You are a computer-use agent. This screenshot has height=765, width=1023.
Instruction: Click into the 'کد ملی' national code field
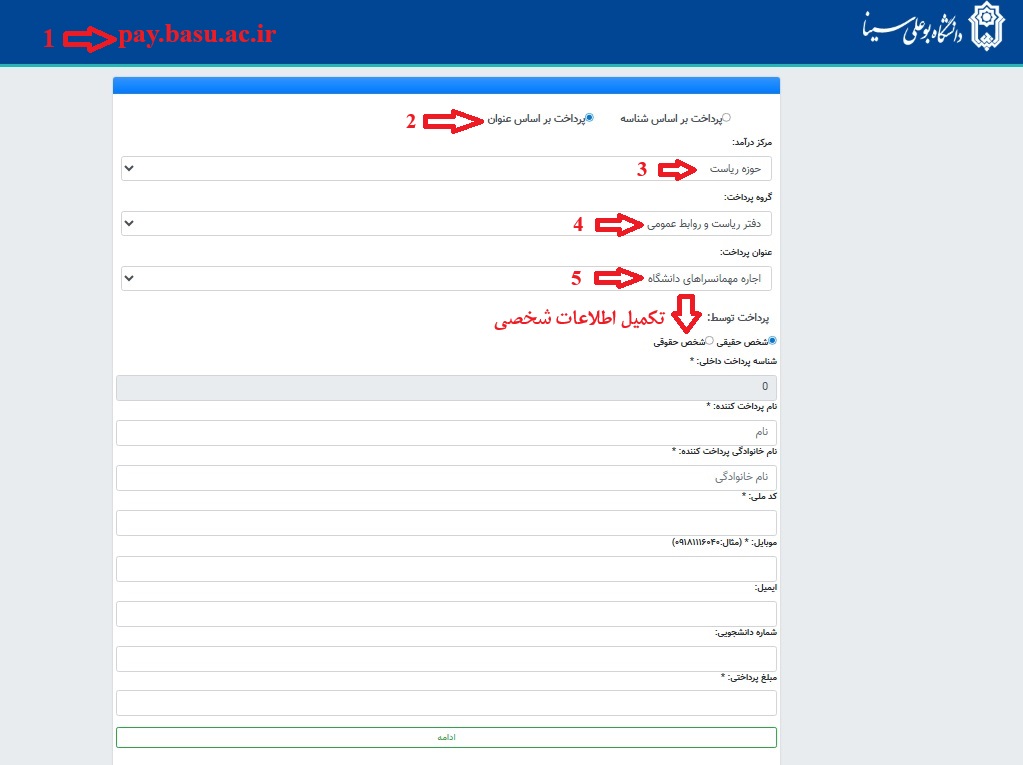446,523
